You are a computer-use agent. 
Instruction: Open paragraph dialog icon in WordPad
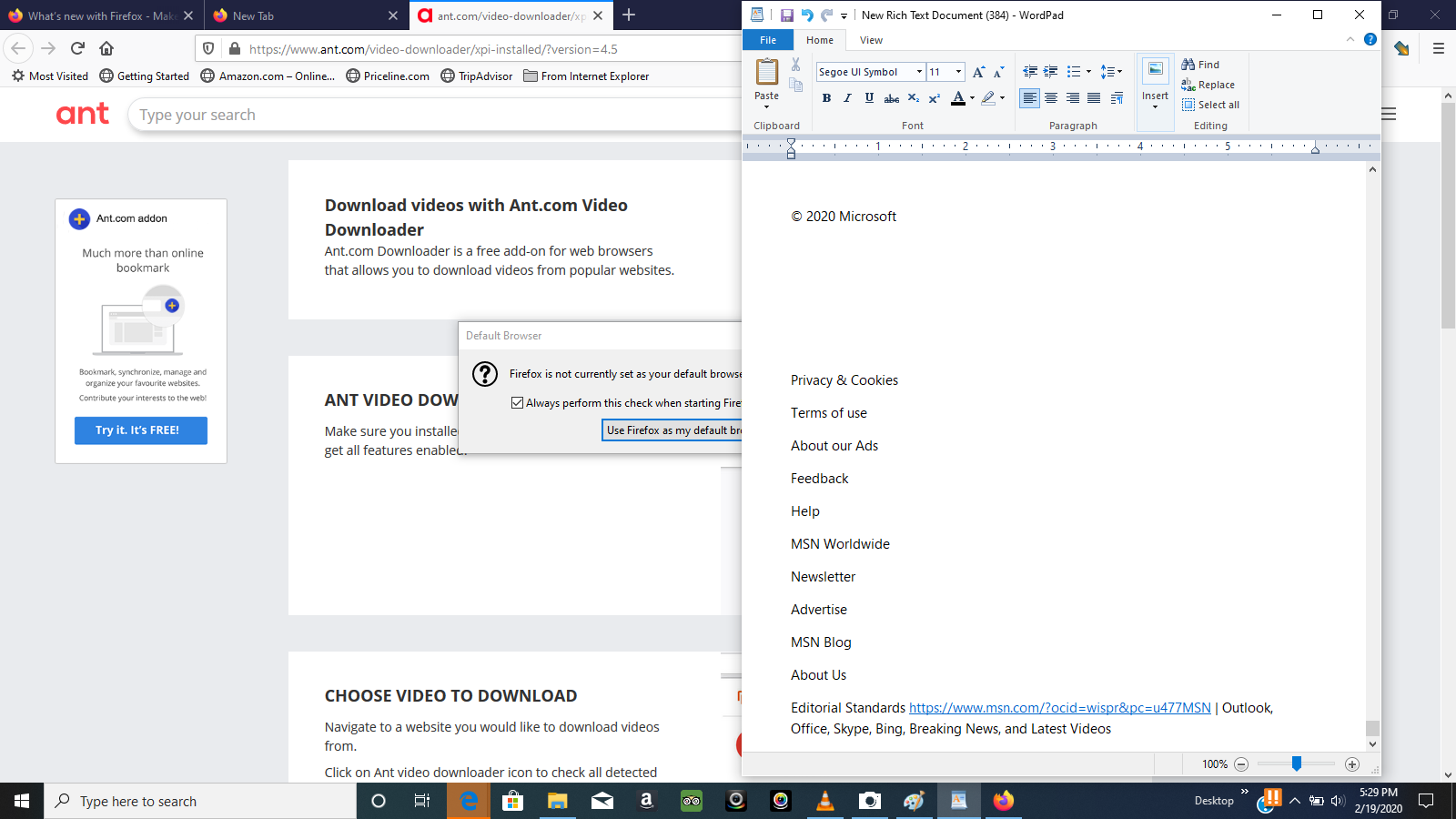[x=1117, y=98]
